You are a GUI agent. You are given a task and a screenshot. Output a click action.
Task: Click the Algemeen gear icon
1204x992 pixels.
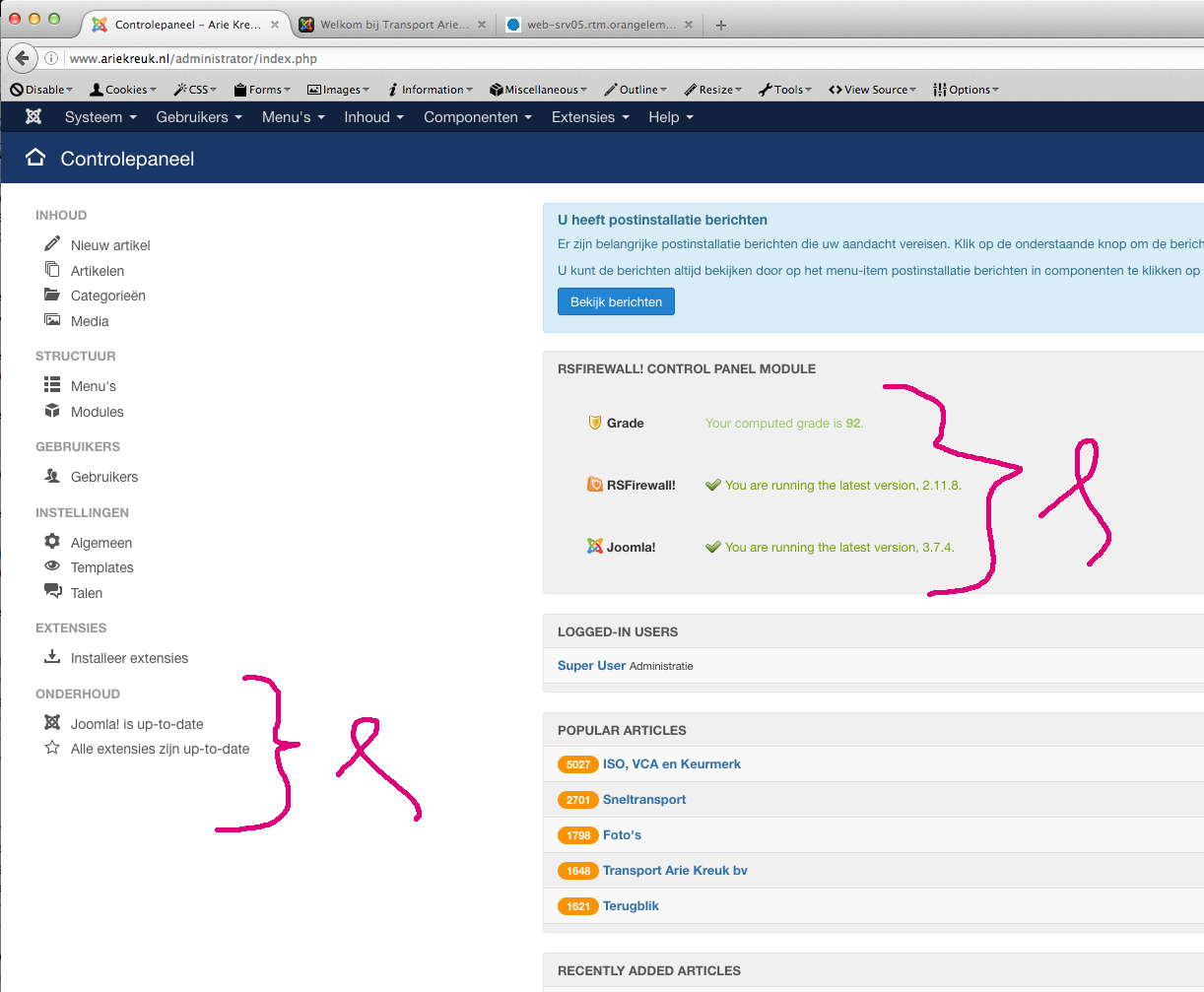pos(52,542)
